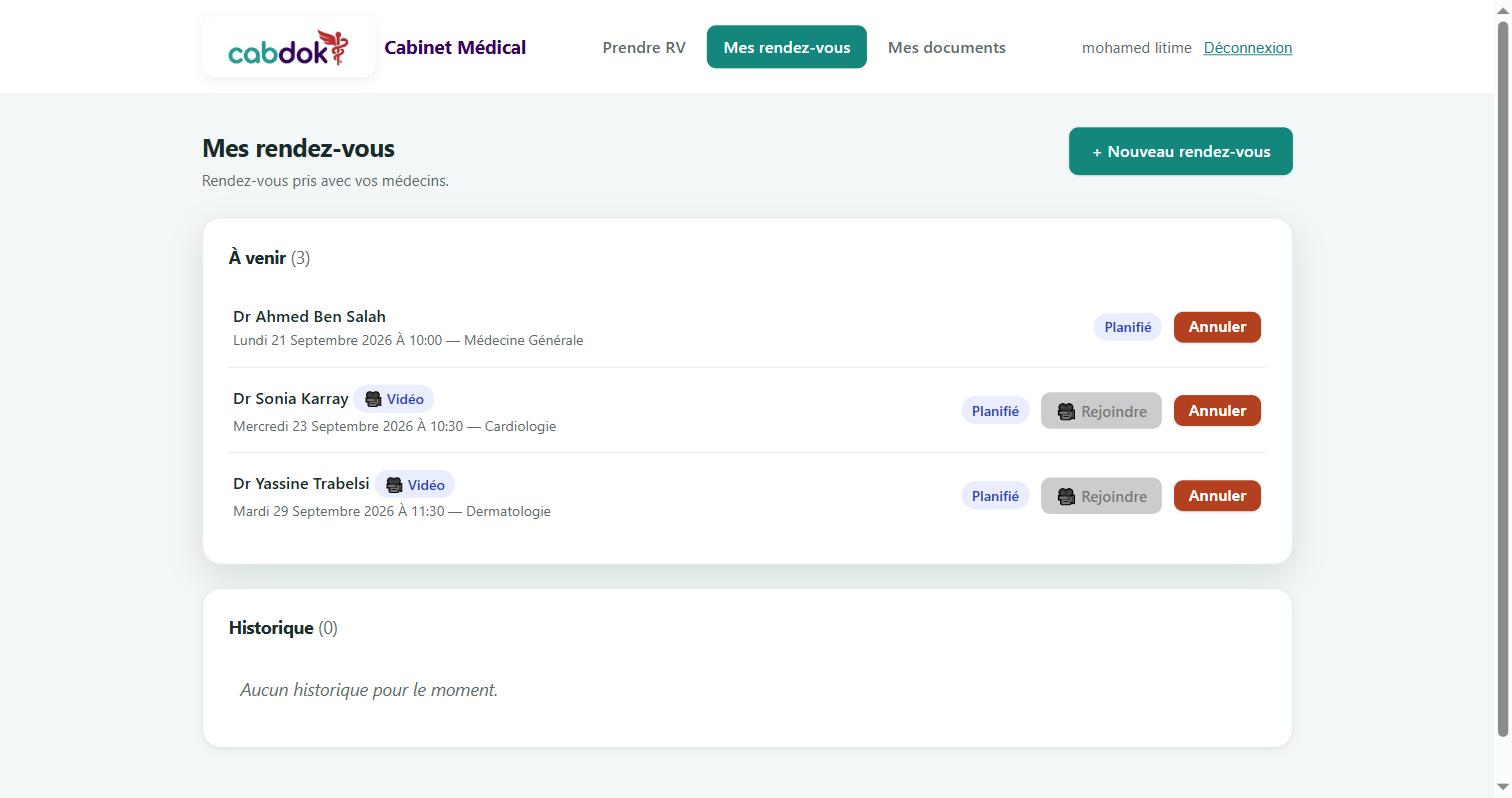Click the Planifié badge for Dr Yassine Trabelsi
This screenshot has width=1512, height=798.
[995, 496]
